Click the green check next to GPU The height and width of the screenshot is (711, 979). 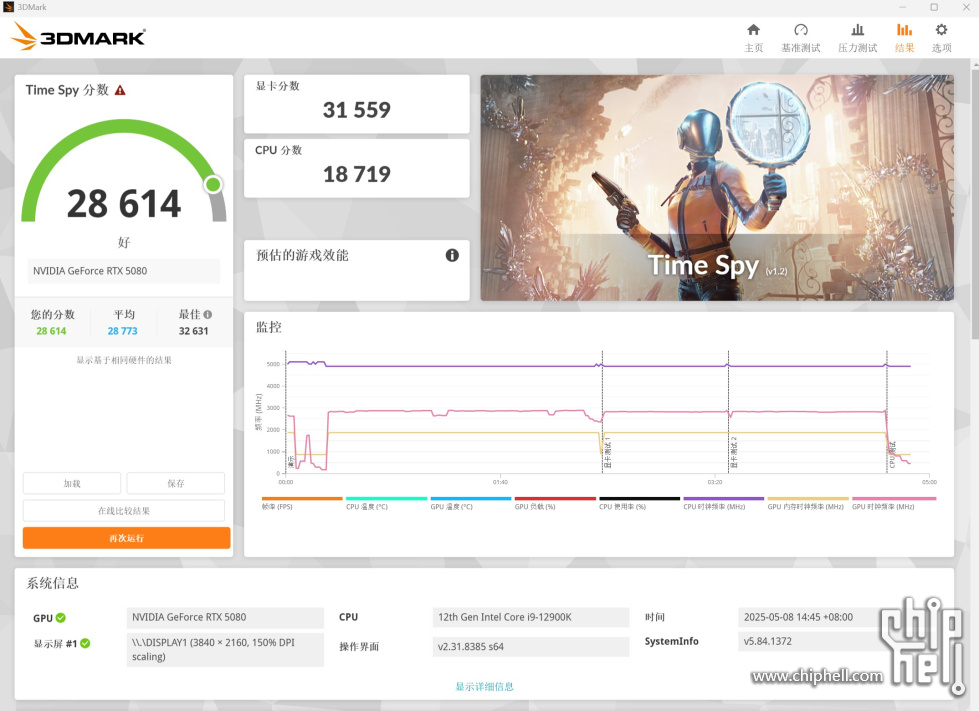(x=61, y=617)
